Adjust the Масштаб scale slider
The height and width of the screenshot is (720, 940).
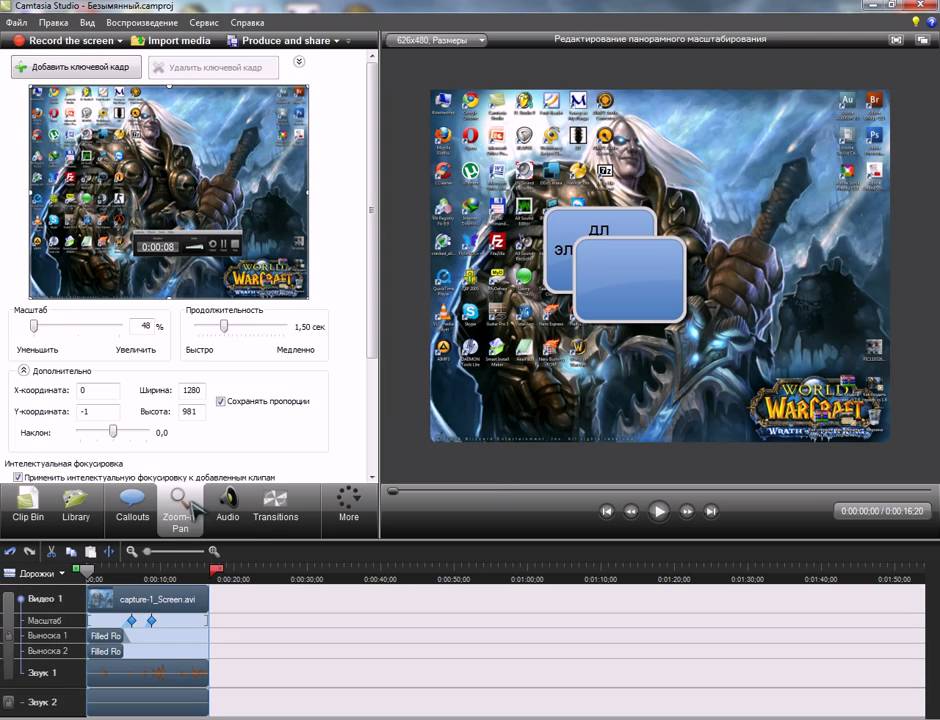(x=34, y=326)
